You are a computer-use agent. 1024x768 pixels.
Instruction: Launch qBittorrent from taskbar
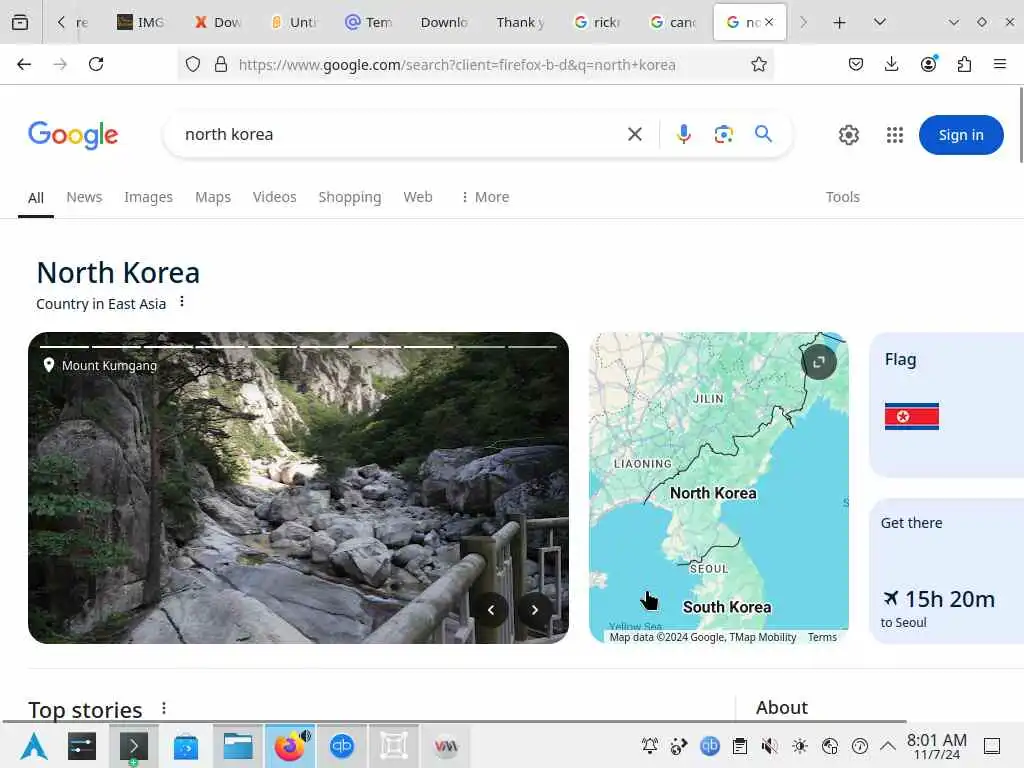coord(342,745)
